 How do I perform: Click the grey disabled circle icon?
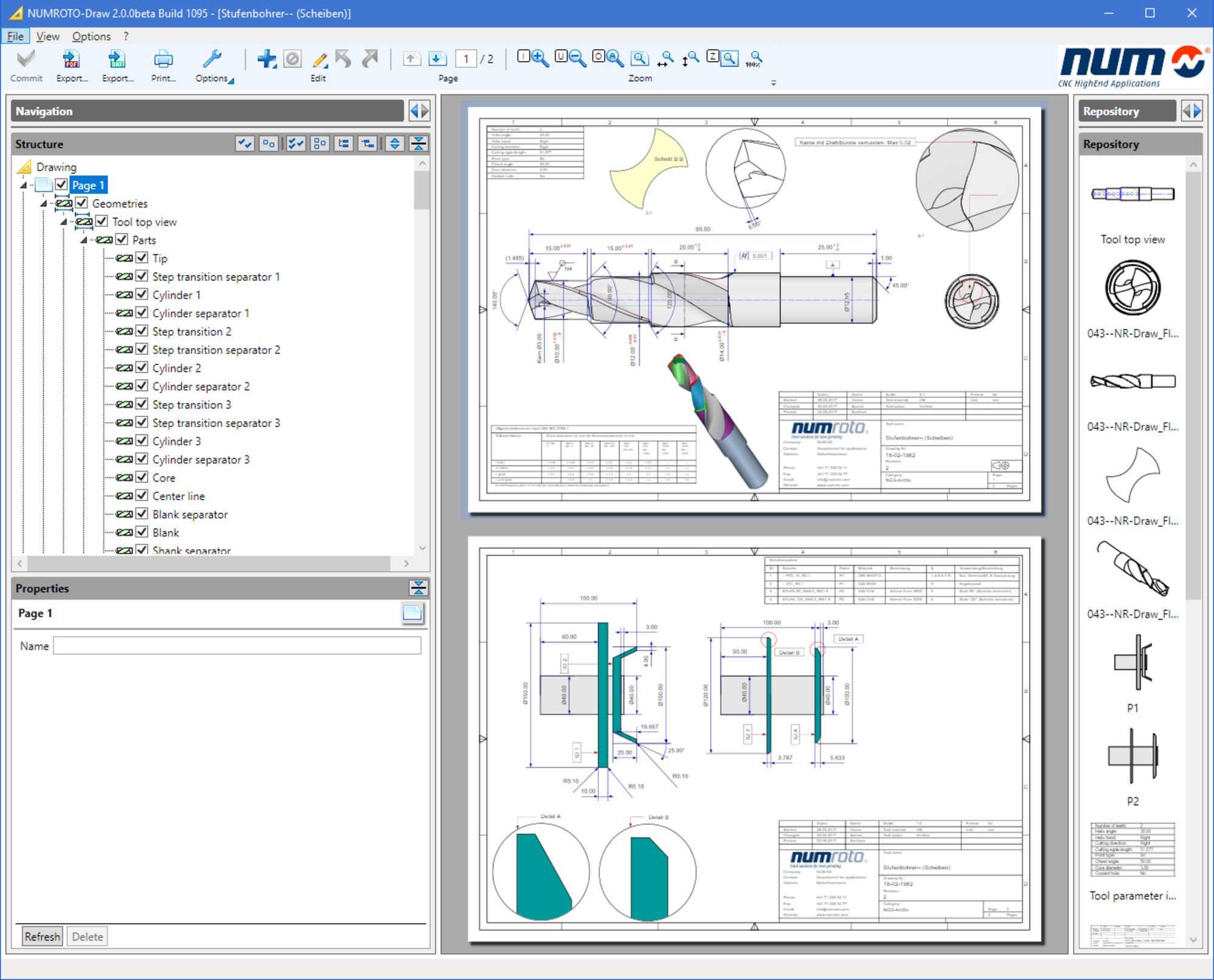pos(293,59)
